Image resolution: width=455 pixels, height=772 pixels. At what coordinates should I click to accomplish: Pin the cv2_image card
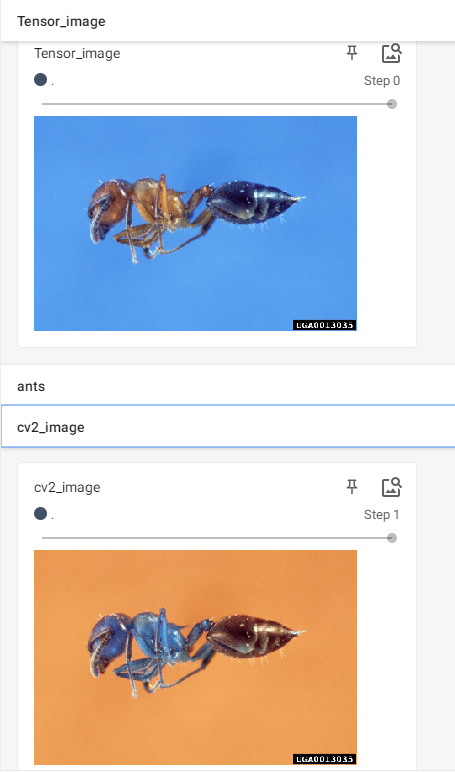(352, 487)
